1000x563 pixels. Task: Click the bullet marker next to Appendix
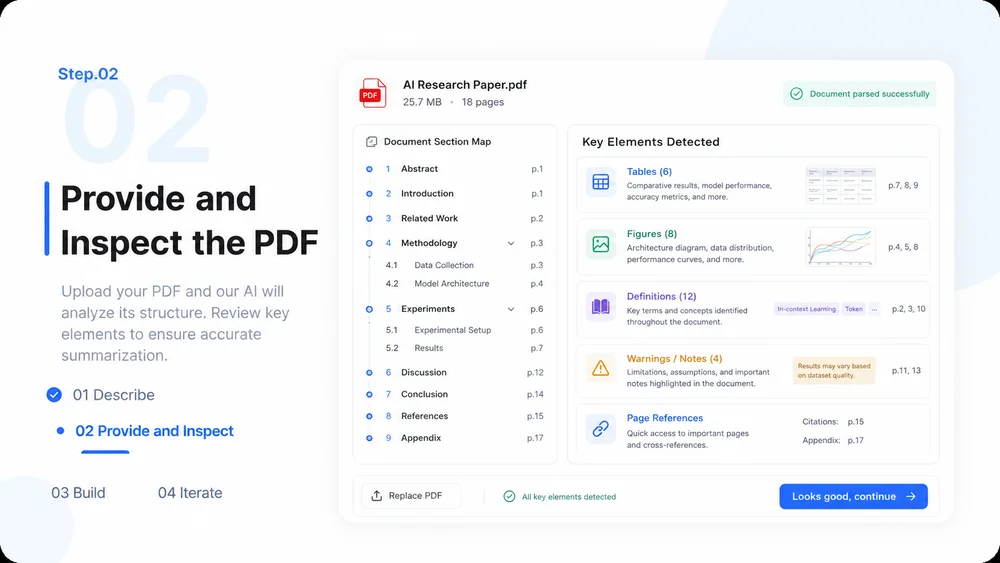[x=369, y=438]
